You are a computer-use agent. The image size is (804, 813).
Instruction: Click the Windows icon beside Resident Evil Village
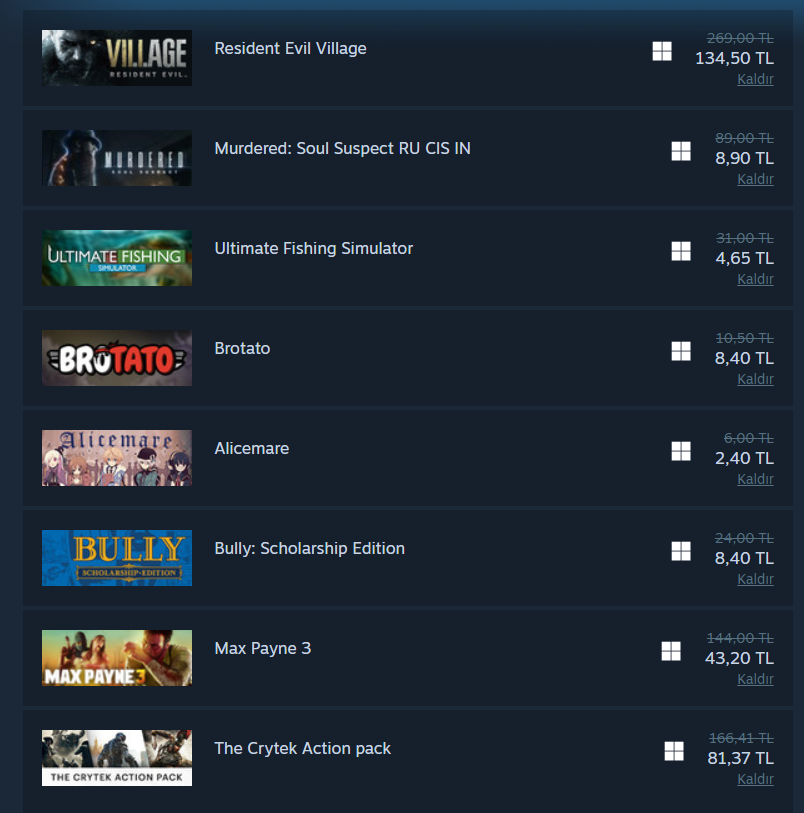click(662, 51)
